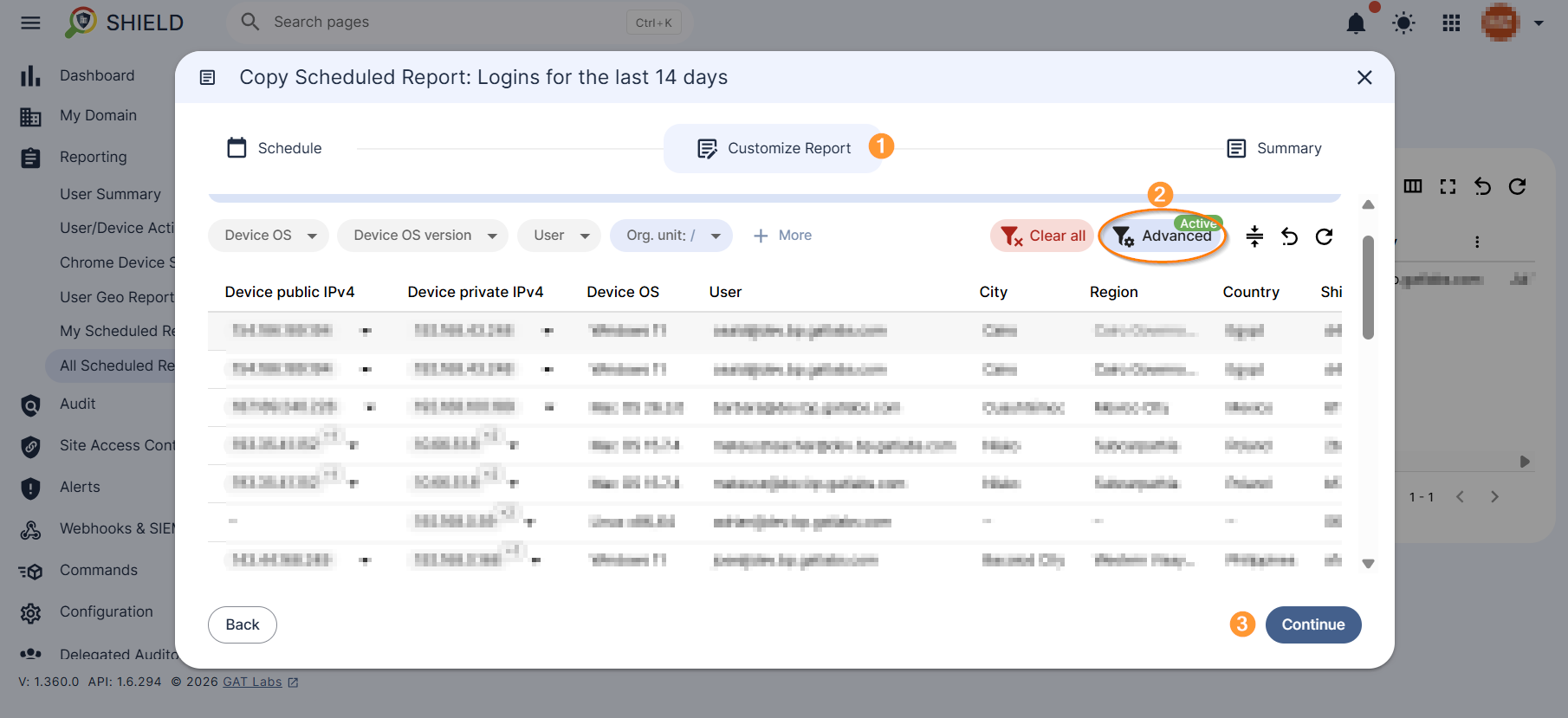Click the columns layout icon in background page
Viewport: 1568px width, 718px height.
1413,186
